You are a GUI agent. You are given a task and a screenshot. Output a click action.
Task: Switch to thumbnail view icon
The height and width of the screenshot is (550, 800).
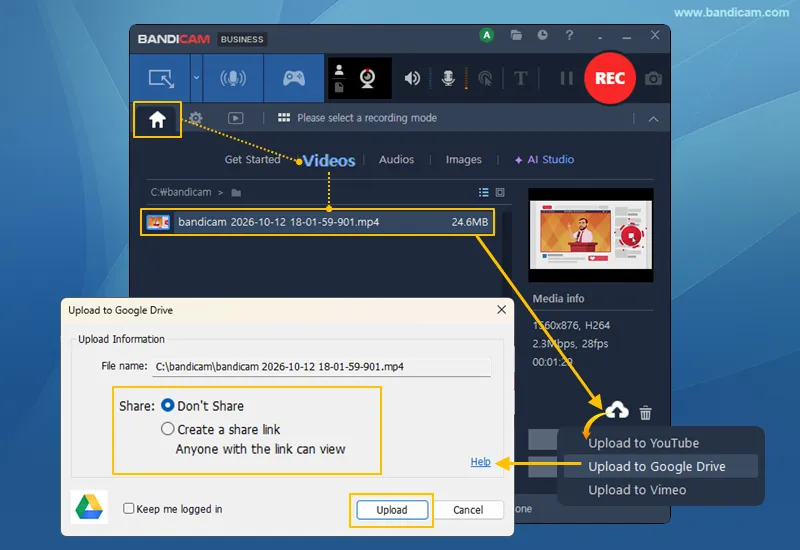coord(500,192)
